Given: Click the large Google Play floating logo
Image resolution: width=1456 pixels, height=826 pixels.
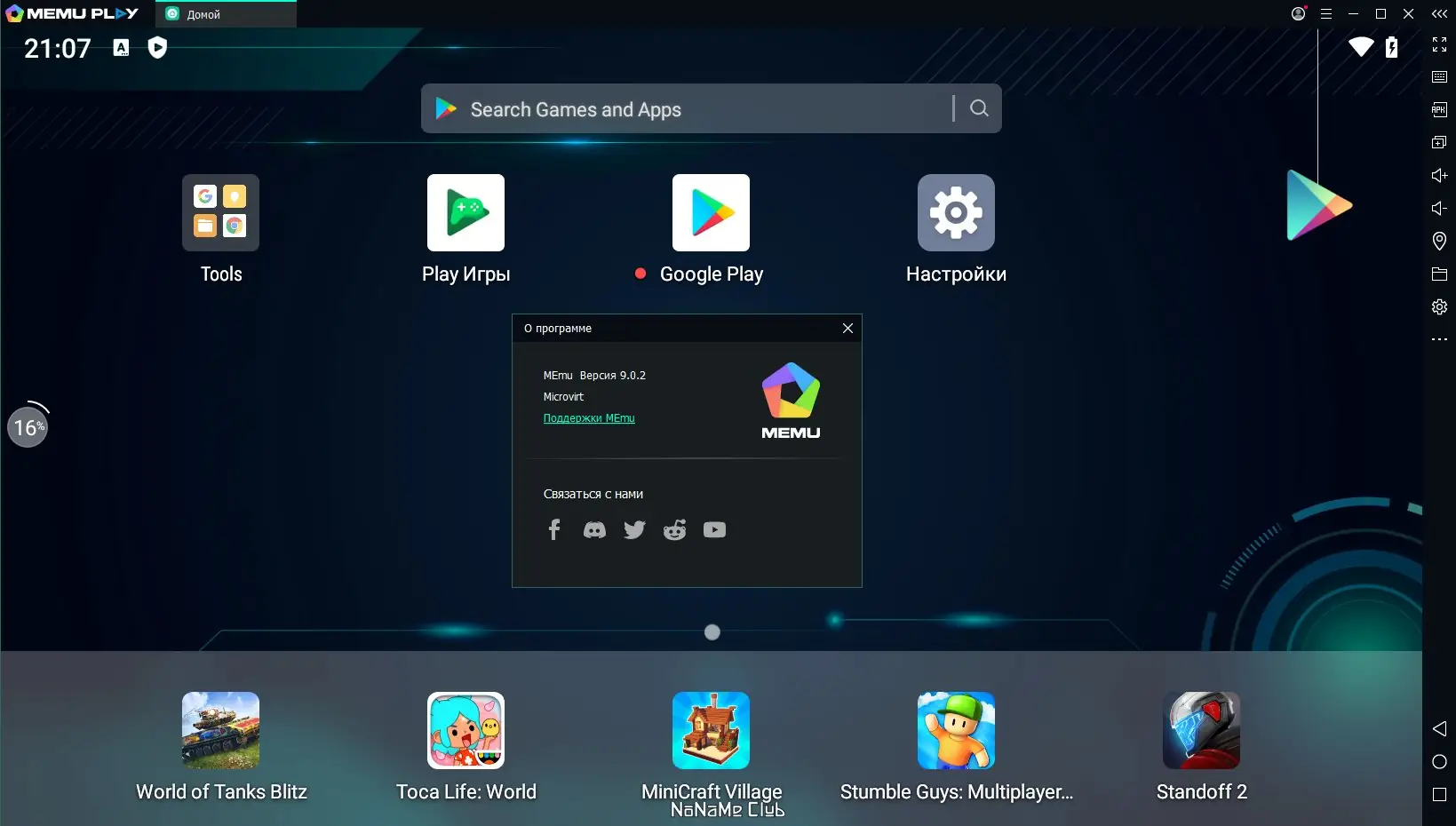Looking at the screenshot, I should coord(1318,205).
